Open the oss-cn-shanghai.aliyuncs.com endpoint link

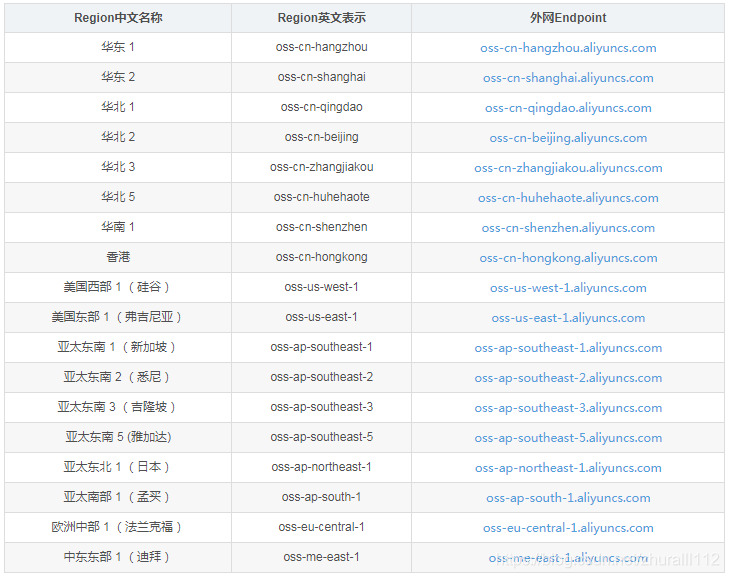(568, 78)
